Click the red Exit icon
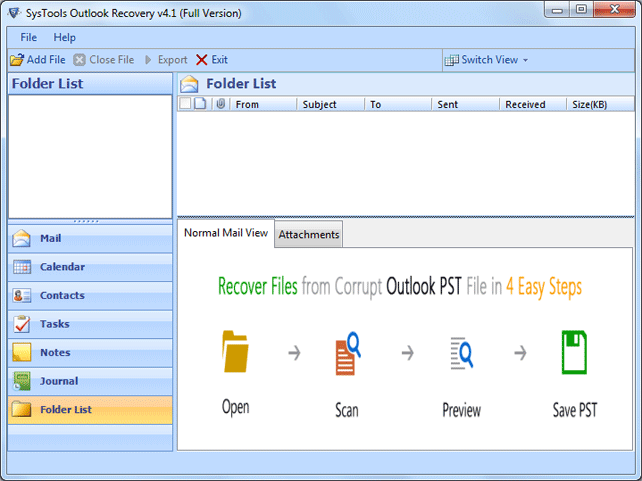Viewport: 642px width, 481px height. point(202,60)
